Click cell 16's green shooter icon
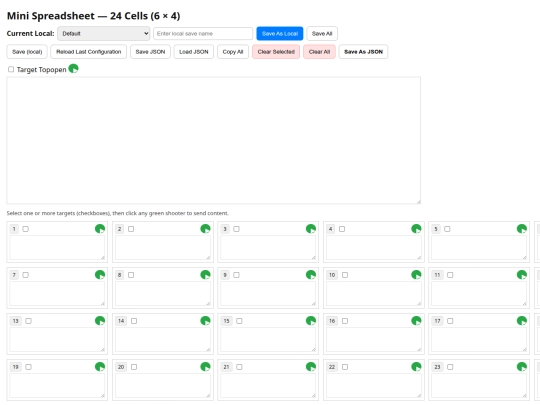 [x=416, y=321]
